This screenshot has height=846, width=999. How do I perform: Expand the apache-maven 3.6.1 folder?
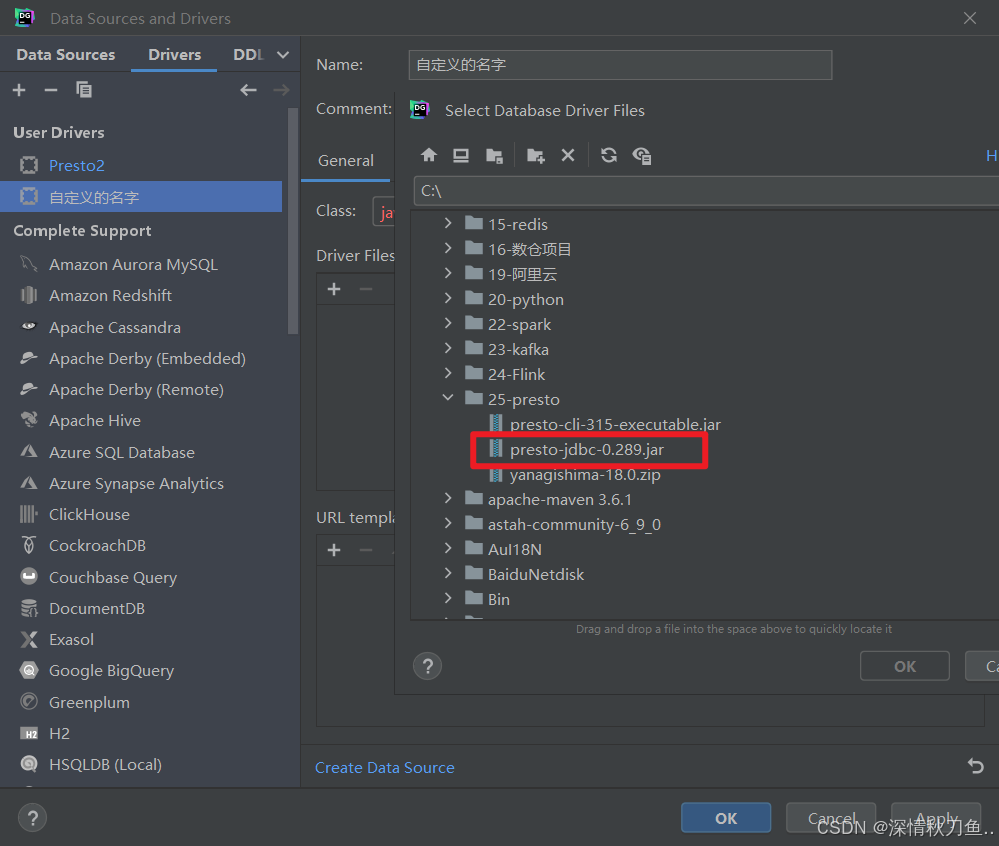[x=448, y=498]
